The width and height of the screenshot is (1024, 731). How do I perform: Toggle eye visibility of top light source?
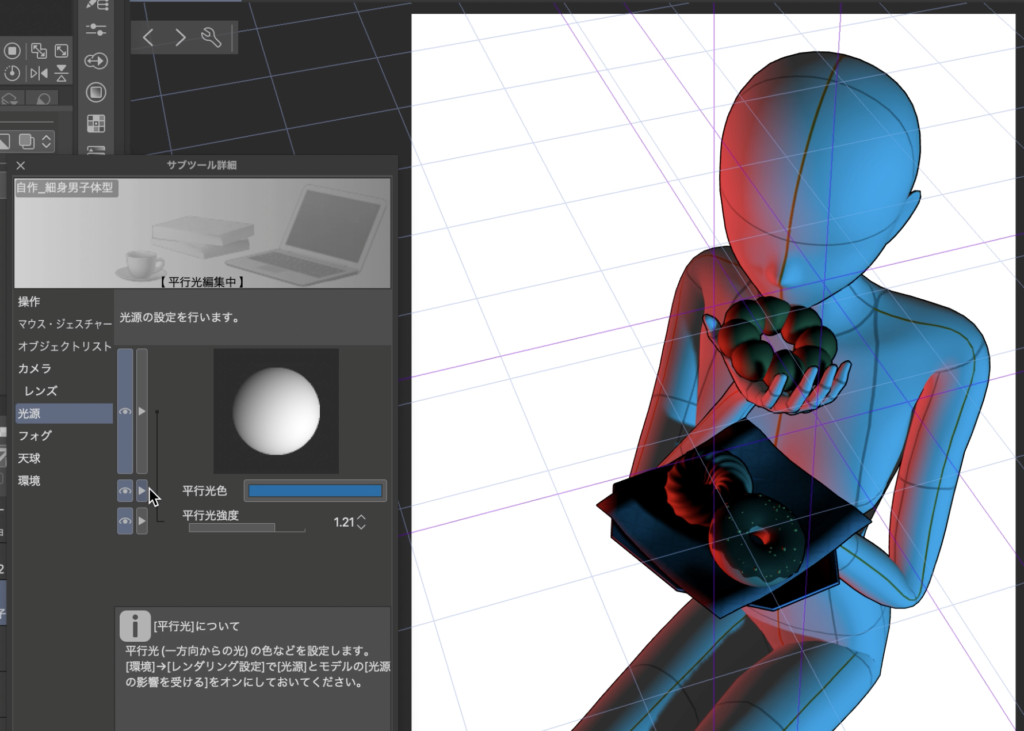click(x=125, y=411)
